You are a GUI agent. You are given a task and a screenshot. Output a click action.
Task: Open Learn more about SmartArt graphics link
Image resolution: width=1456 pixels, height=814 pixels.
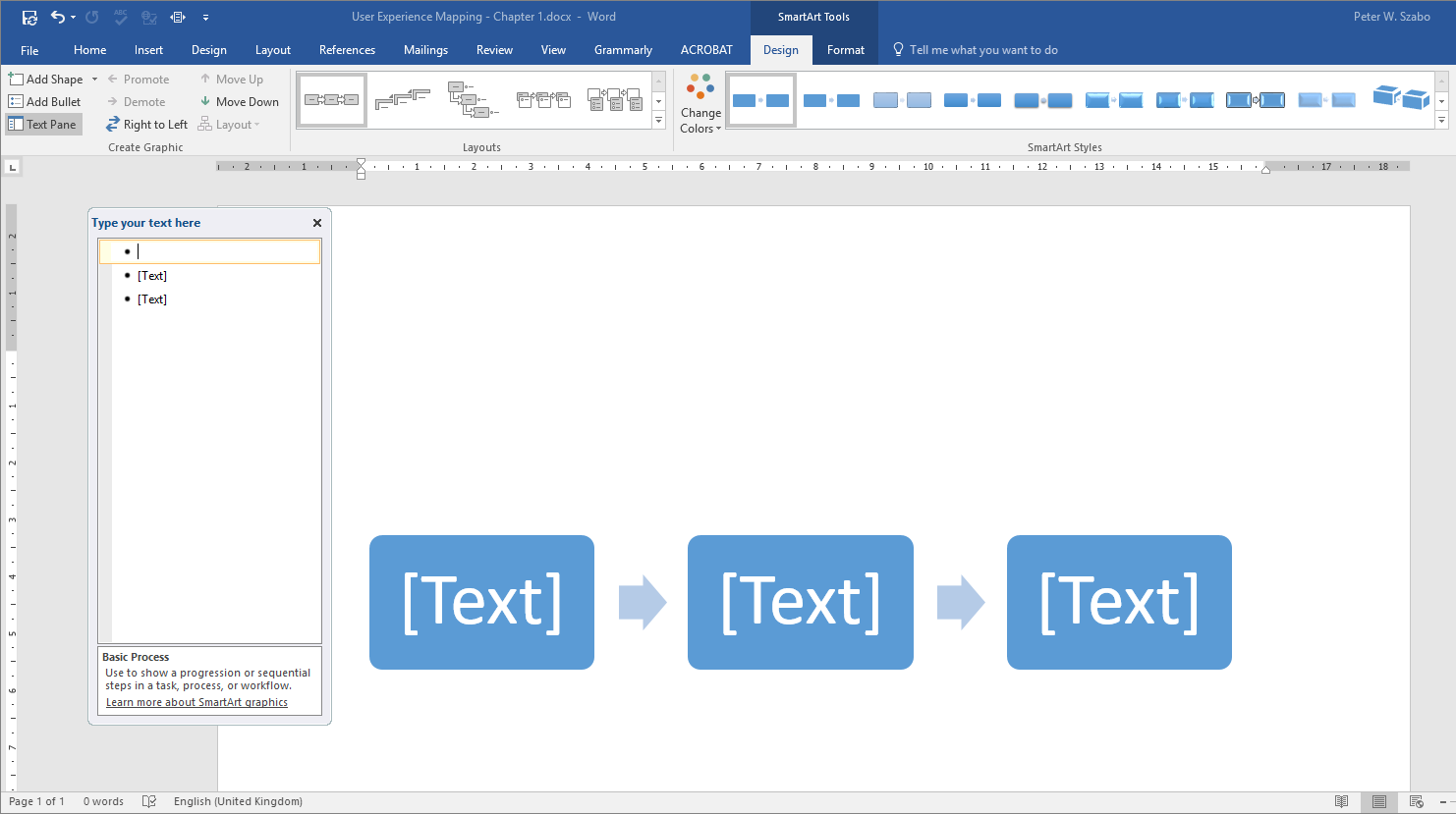[x=196, y=702]
